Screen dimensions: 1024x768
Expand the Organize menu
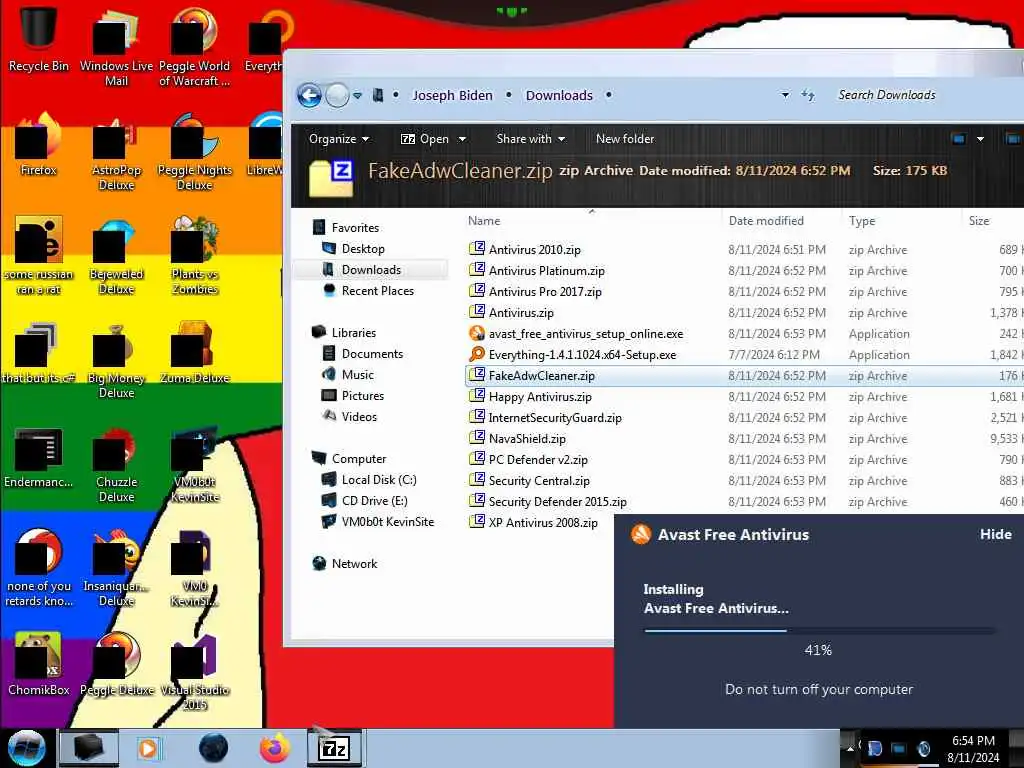pos(339,139)
